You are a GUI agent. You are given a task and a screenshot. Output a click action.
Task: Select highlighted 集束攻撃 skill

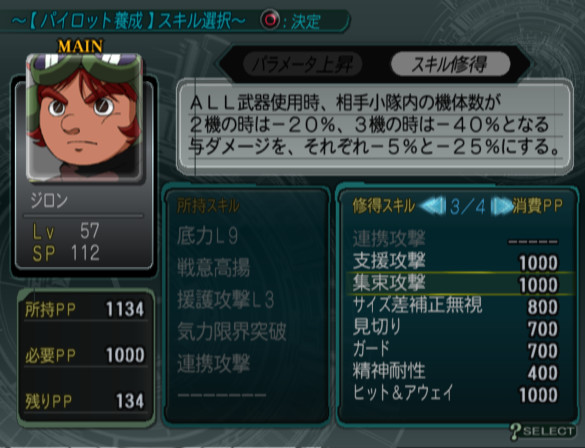(459, 283)
